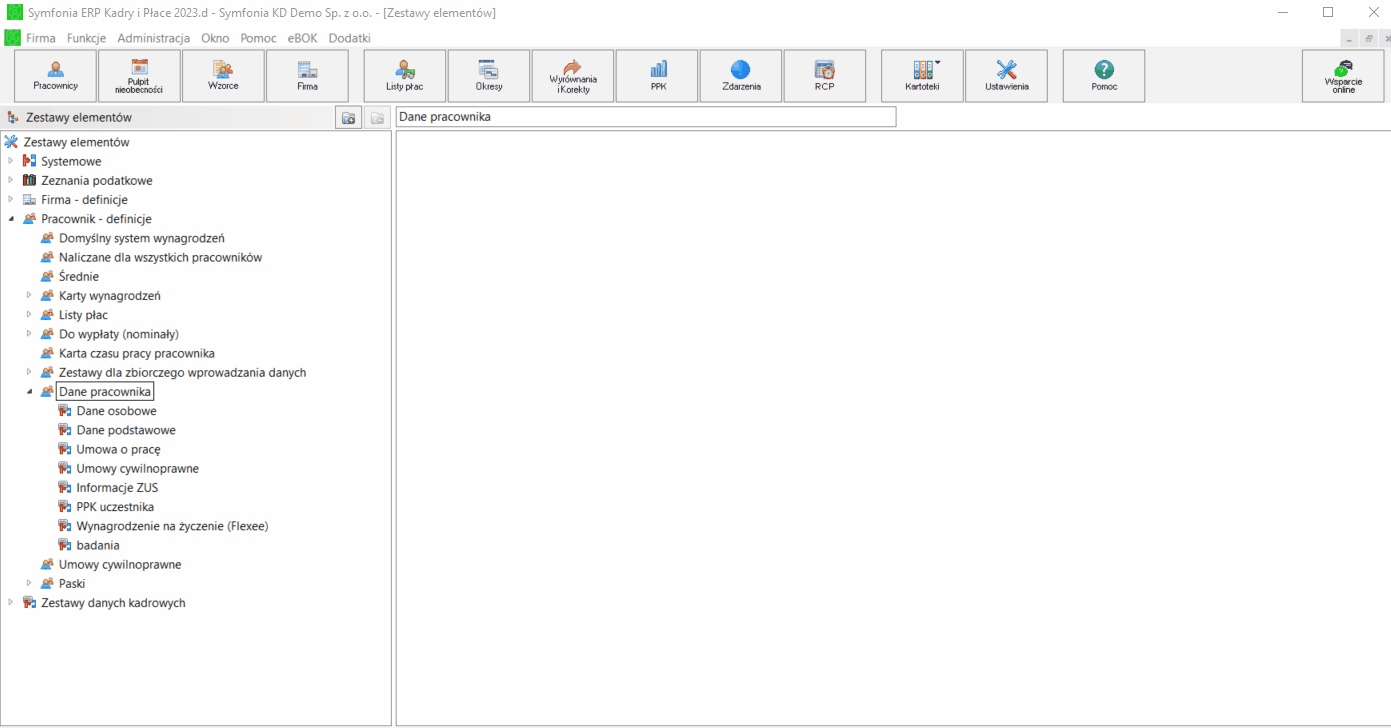The image size is (1391, 728).
Task: Click the Wzorce toolbar icon
Action: coord(223,76)
